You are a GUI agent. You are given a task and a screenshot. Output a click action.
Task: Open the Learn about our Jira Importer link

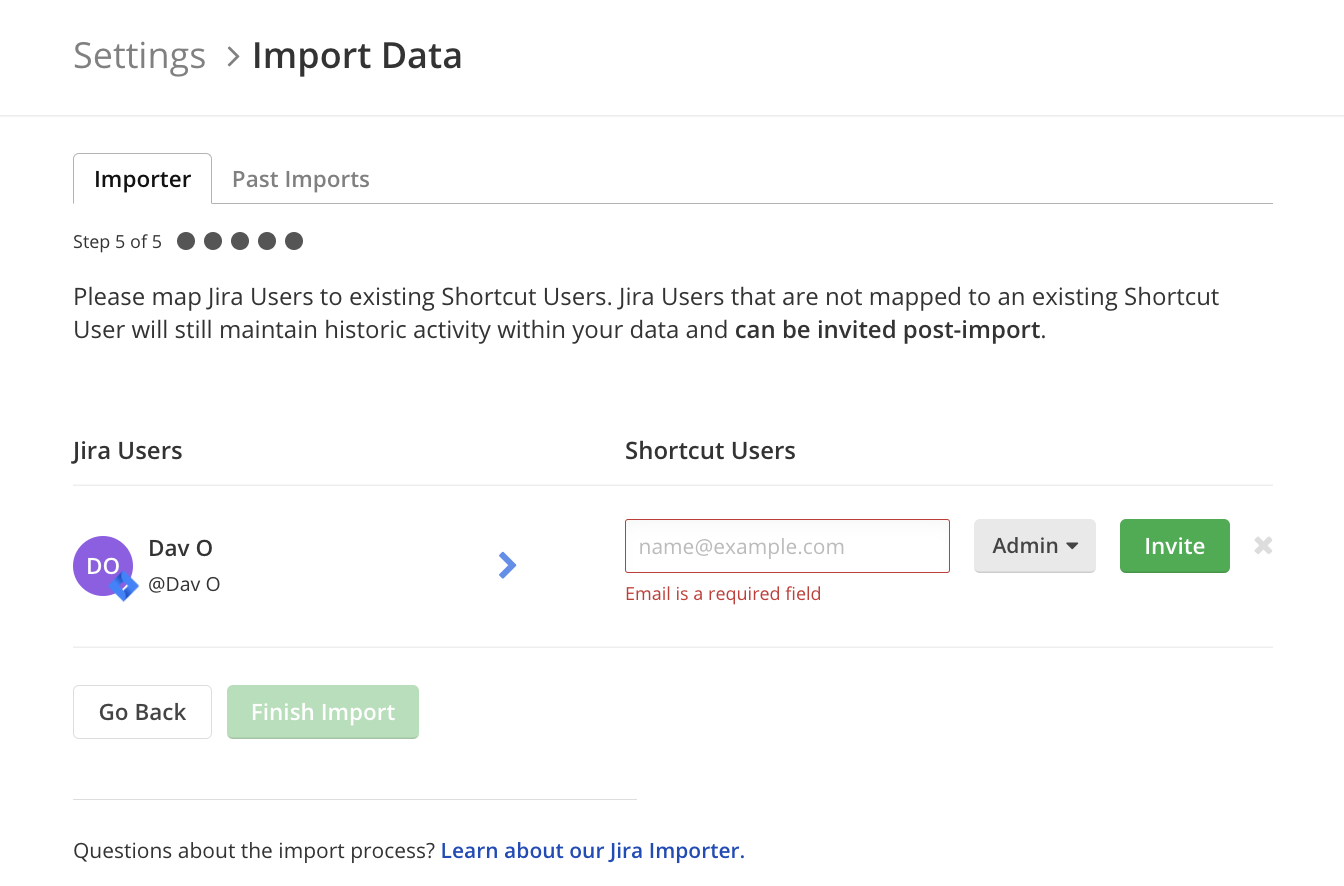pyautogui.click(x=593, y=851)
